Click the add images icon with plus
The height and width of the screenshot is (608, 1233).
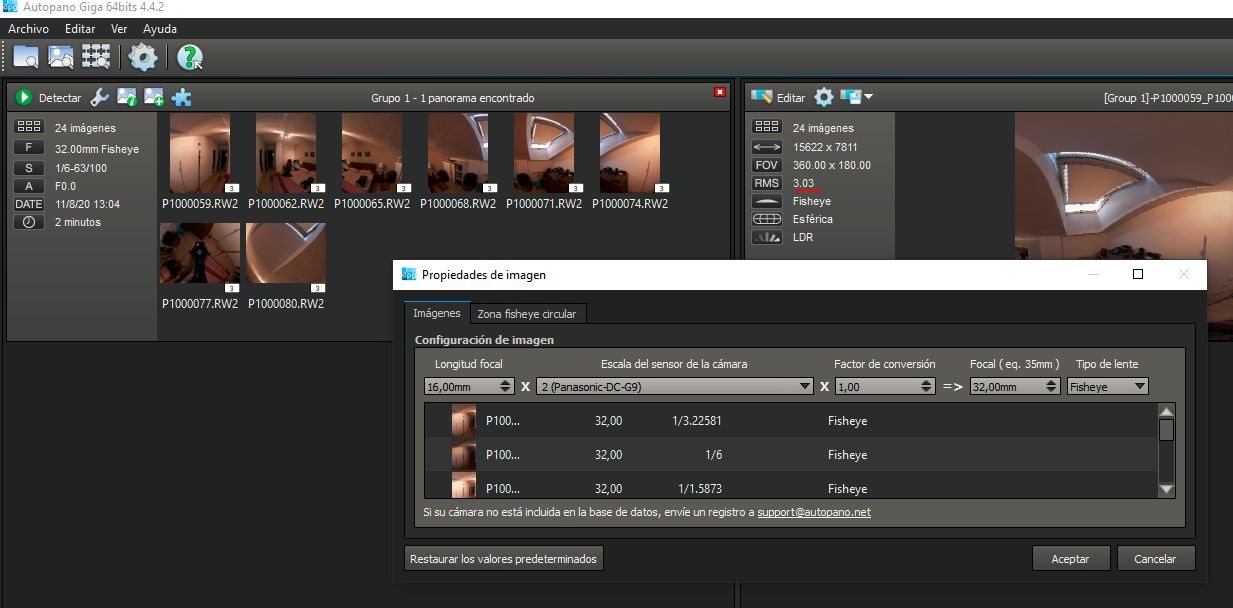tap(154, 98)
